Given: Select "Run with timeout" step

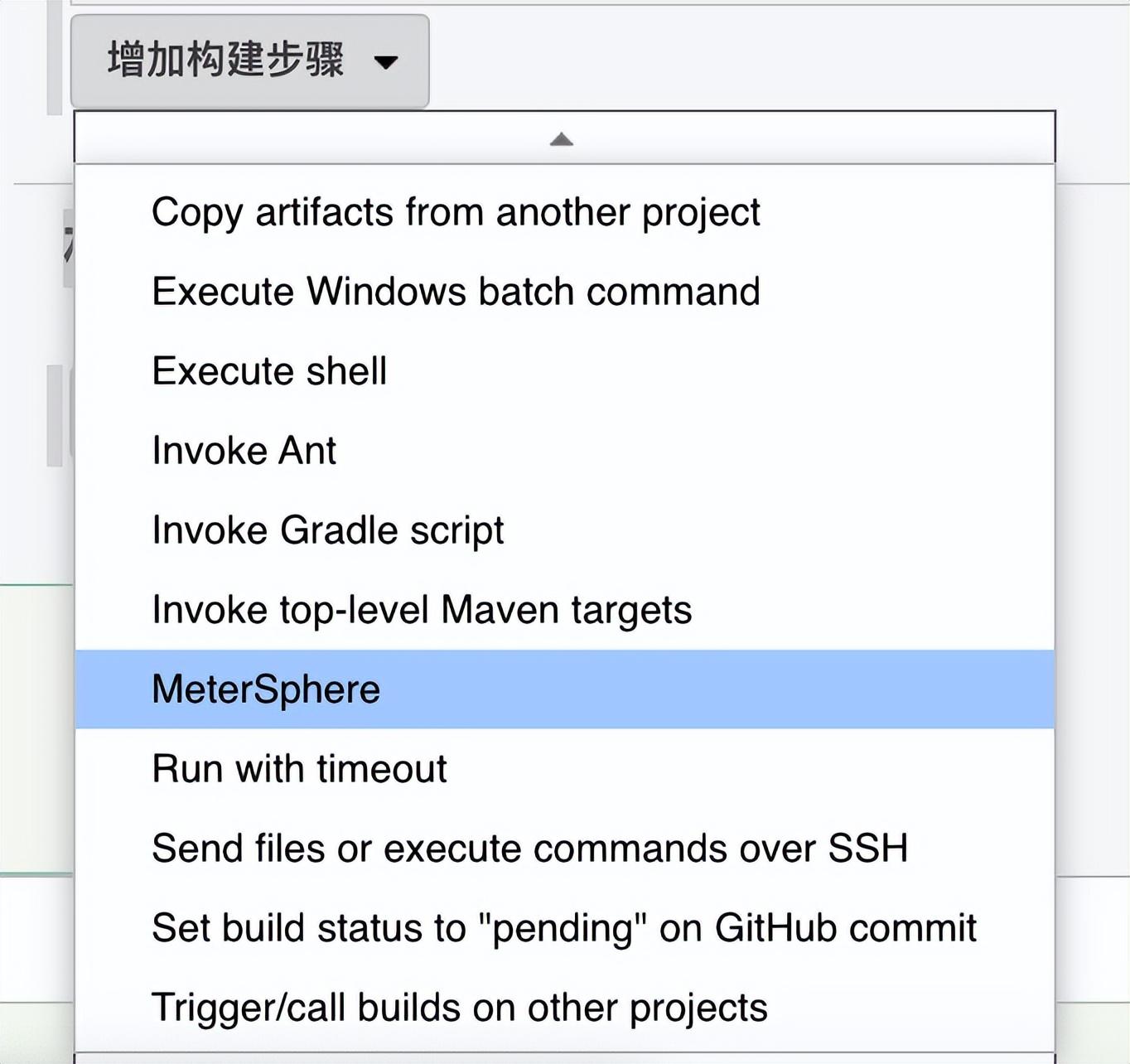Looking at the screenshot, I should click(x=298, y=768).
